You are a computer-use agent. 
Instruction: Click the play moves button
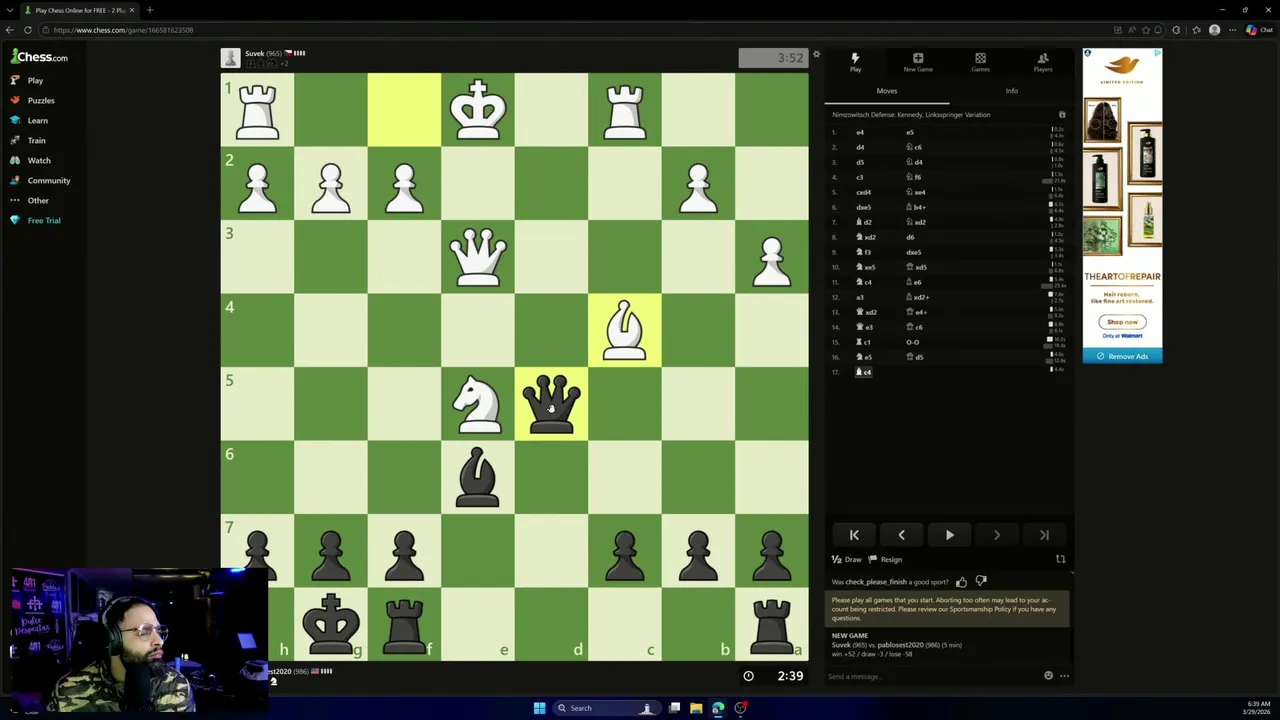[x=949, y=535]
